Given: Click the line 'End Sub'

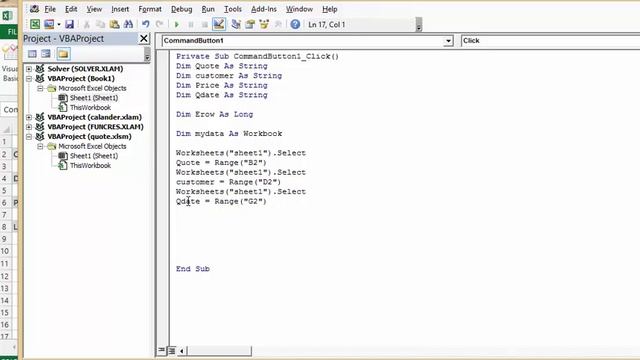Looking at the screenshot, I should point(193,269).
